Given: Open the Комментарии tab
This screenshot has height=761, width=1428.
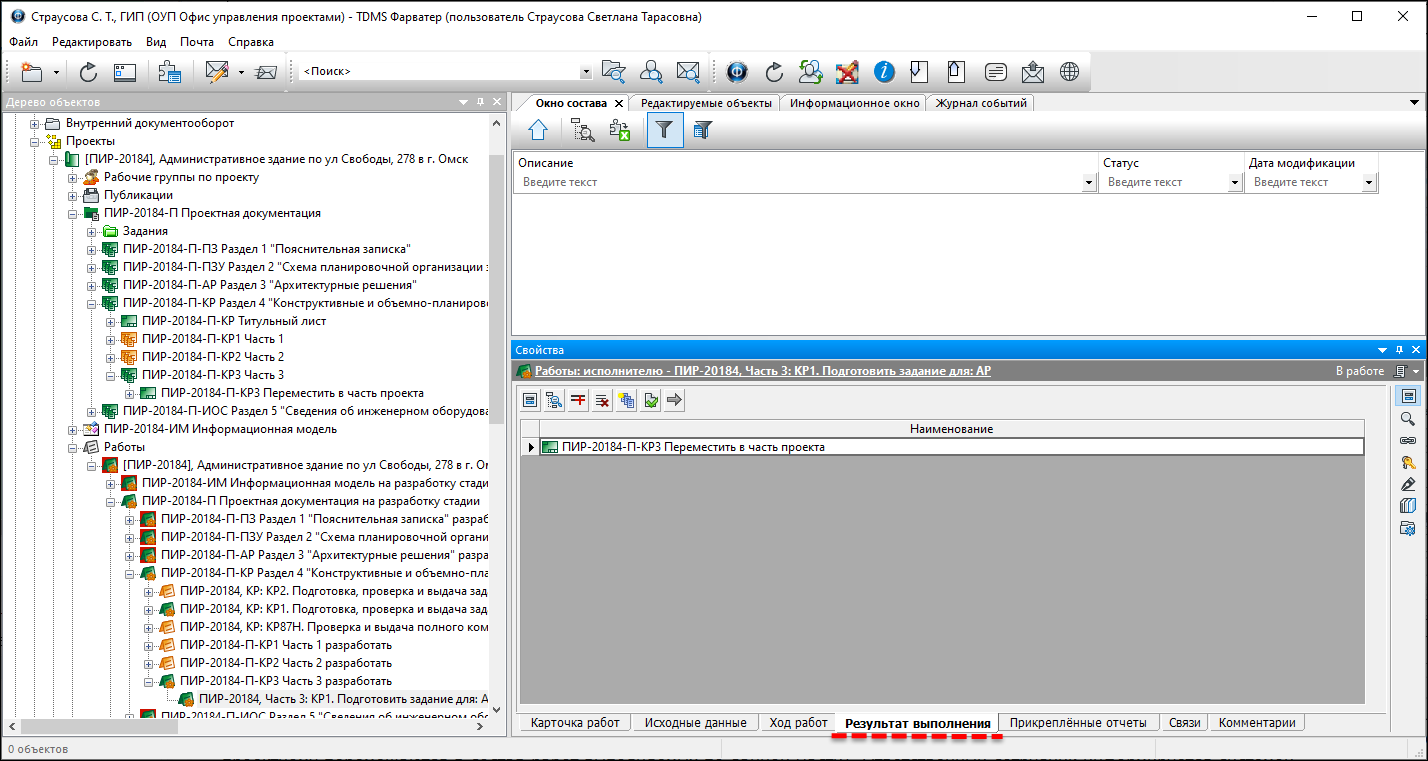Looking at the screenshot, I should (x=1257, y=722).
